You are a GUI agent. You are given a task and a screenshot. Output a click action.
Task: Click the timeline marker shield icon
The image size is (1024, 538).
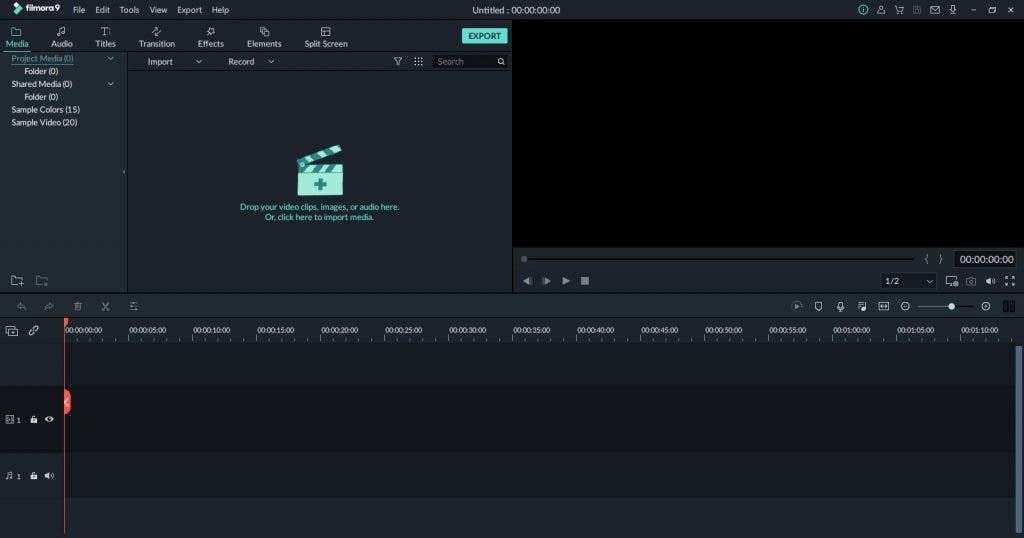818,306
